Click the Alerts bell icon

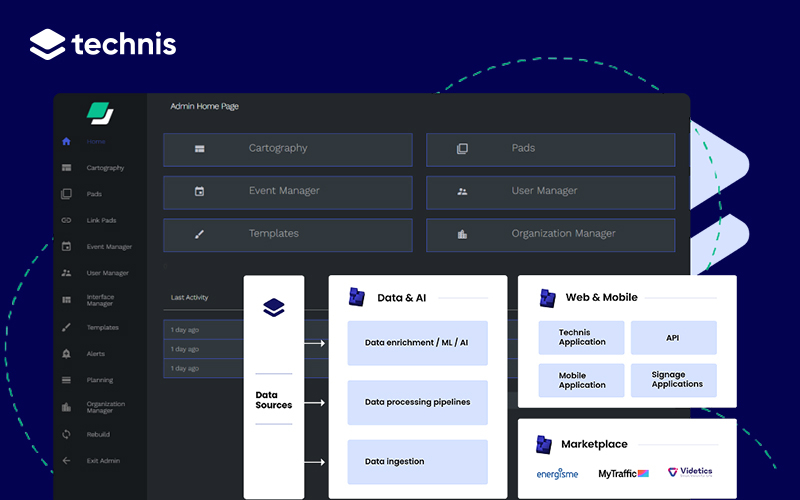(x=66, y=354)
